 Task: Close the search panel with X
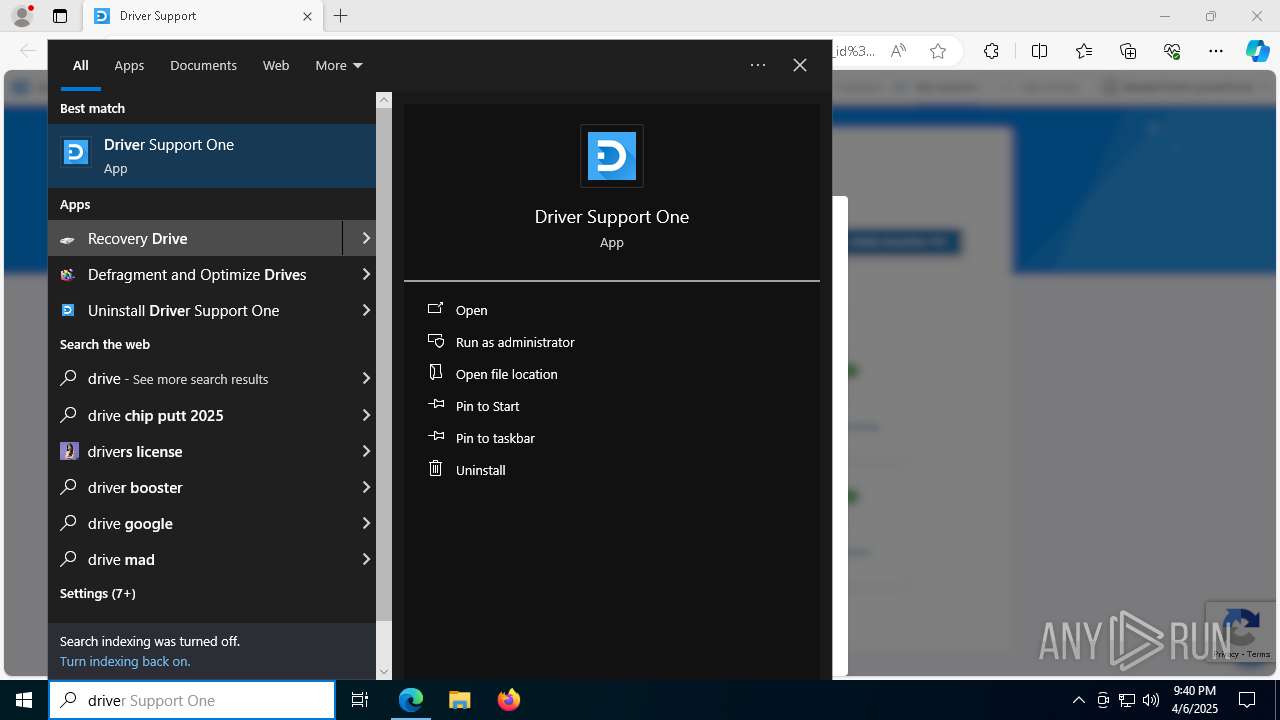pos(800,65)
